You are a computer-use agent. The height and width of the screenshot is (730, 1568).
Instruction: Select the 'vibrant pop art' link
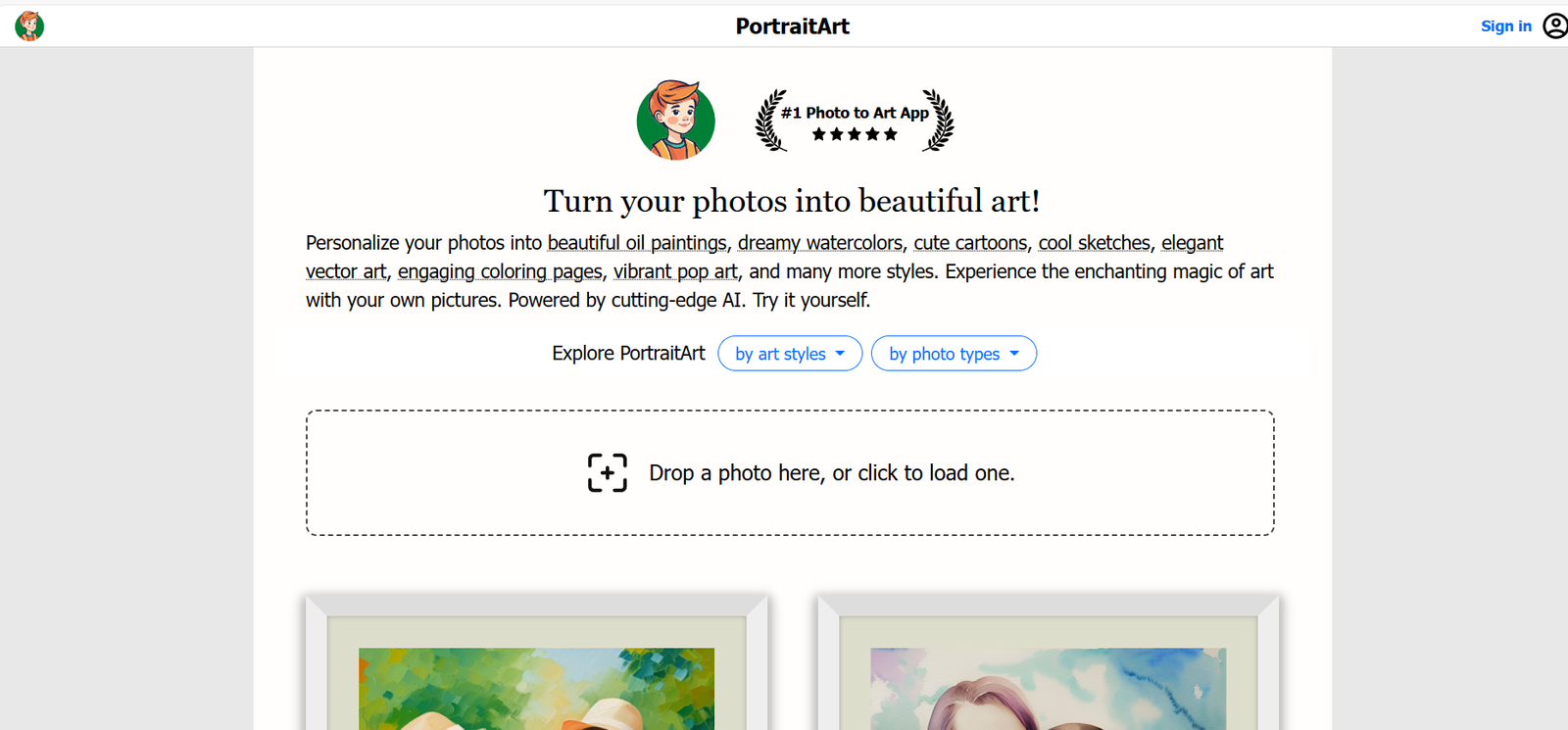(x=675, y=271)
